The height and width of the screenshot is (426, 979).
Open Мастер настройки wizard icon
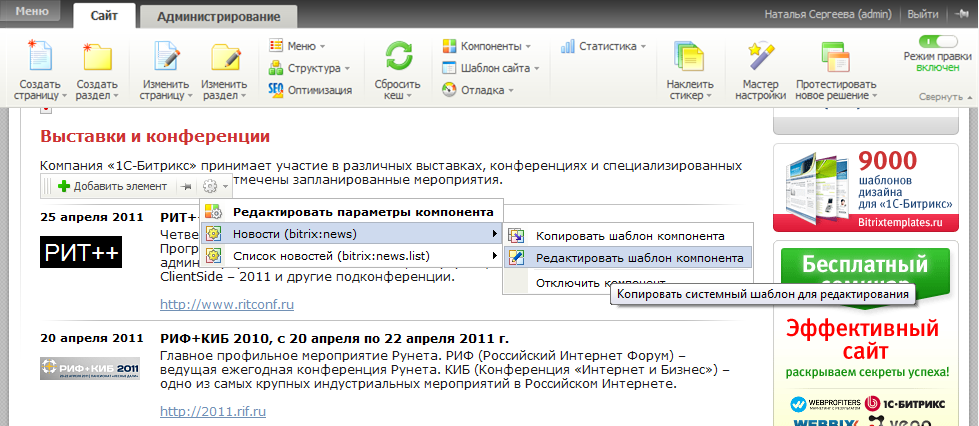tap(760, 57)
